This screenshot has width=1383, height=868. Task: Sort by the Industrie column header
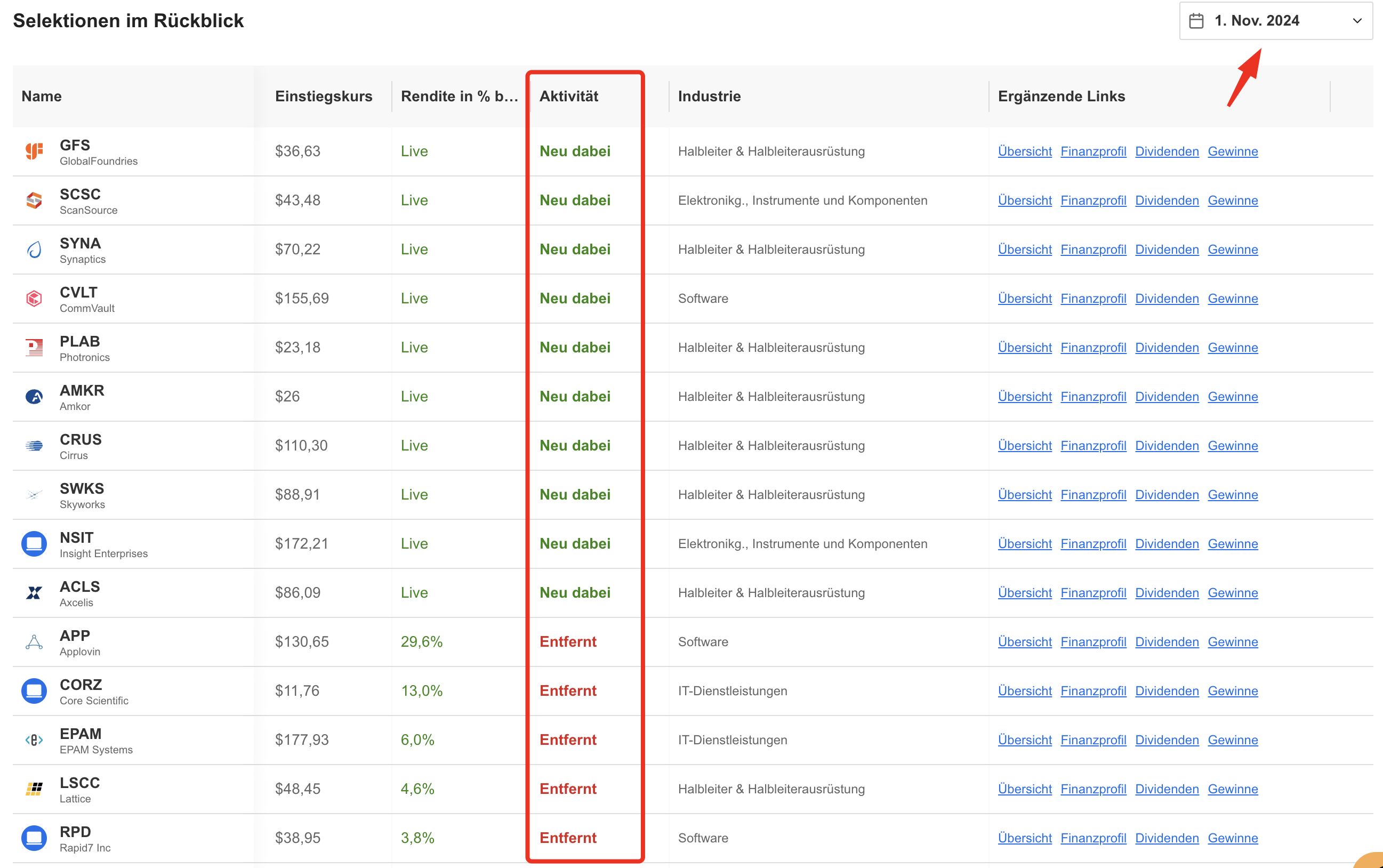coord(709,96)
